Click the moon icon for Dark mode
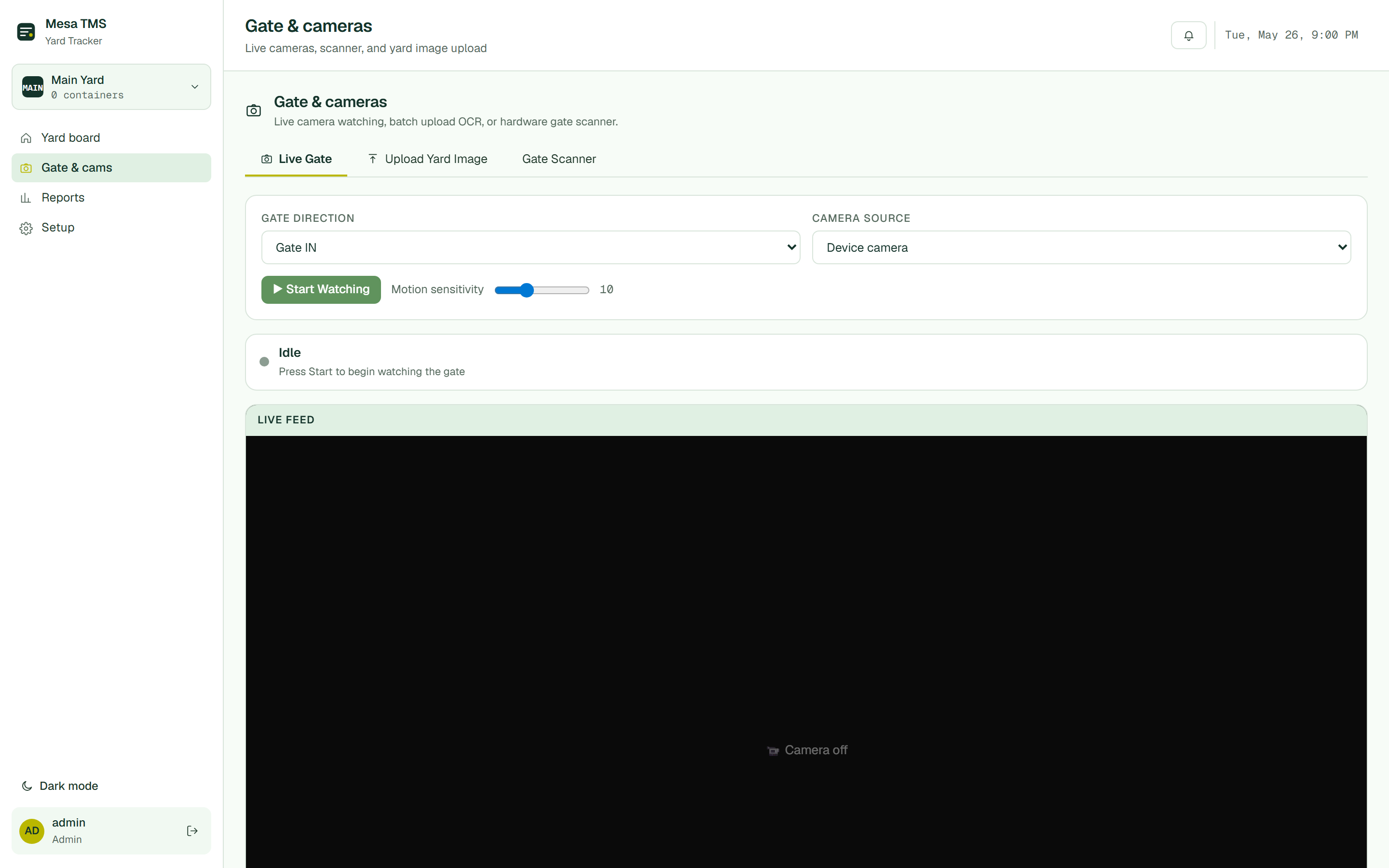Viewport: 1389px width, 868px height. click(27, 786)
